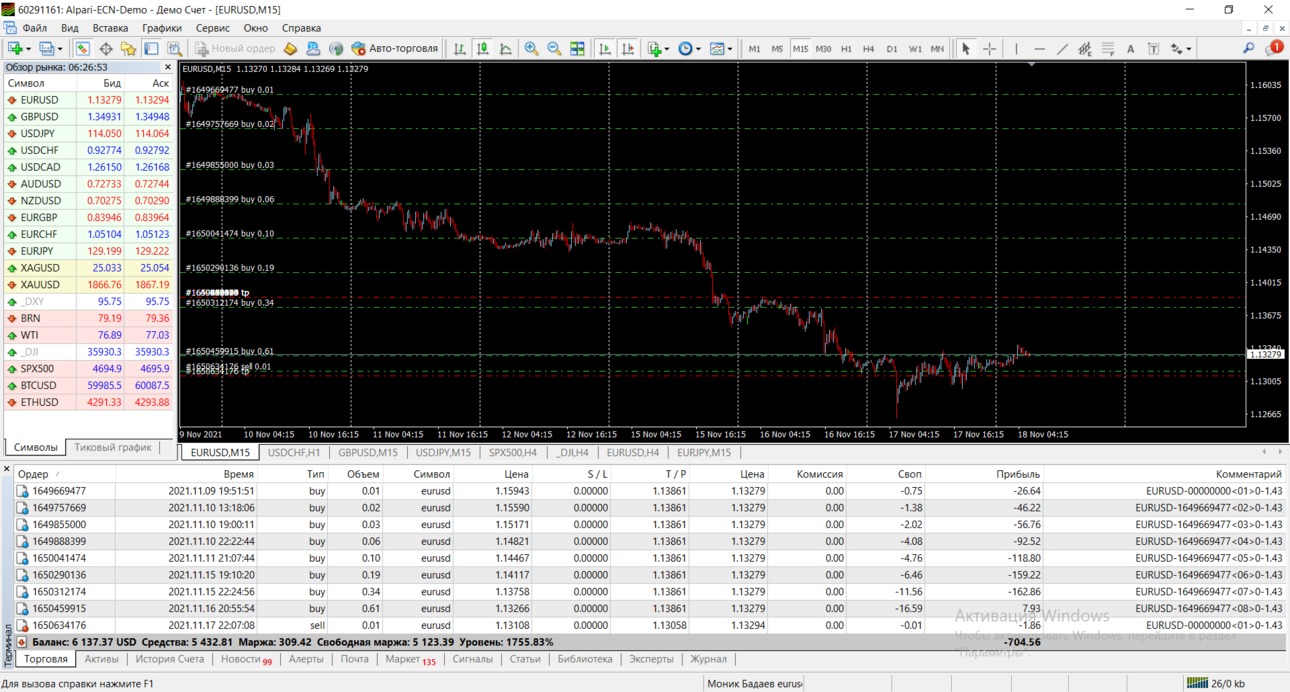The height and width of the screenshot is (692, 1290).
Task: Switch chart to candlestick display
Action: tap(483, 48)
